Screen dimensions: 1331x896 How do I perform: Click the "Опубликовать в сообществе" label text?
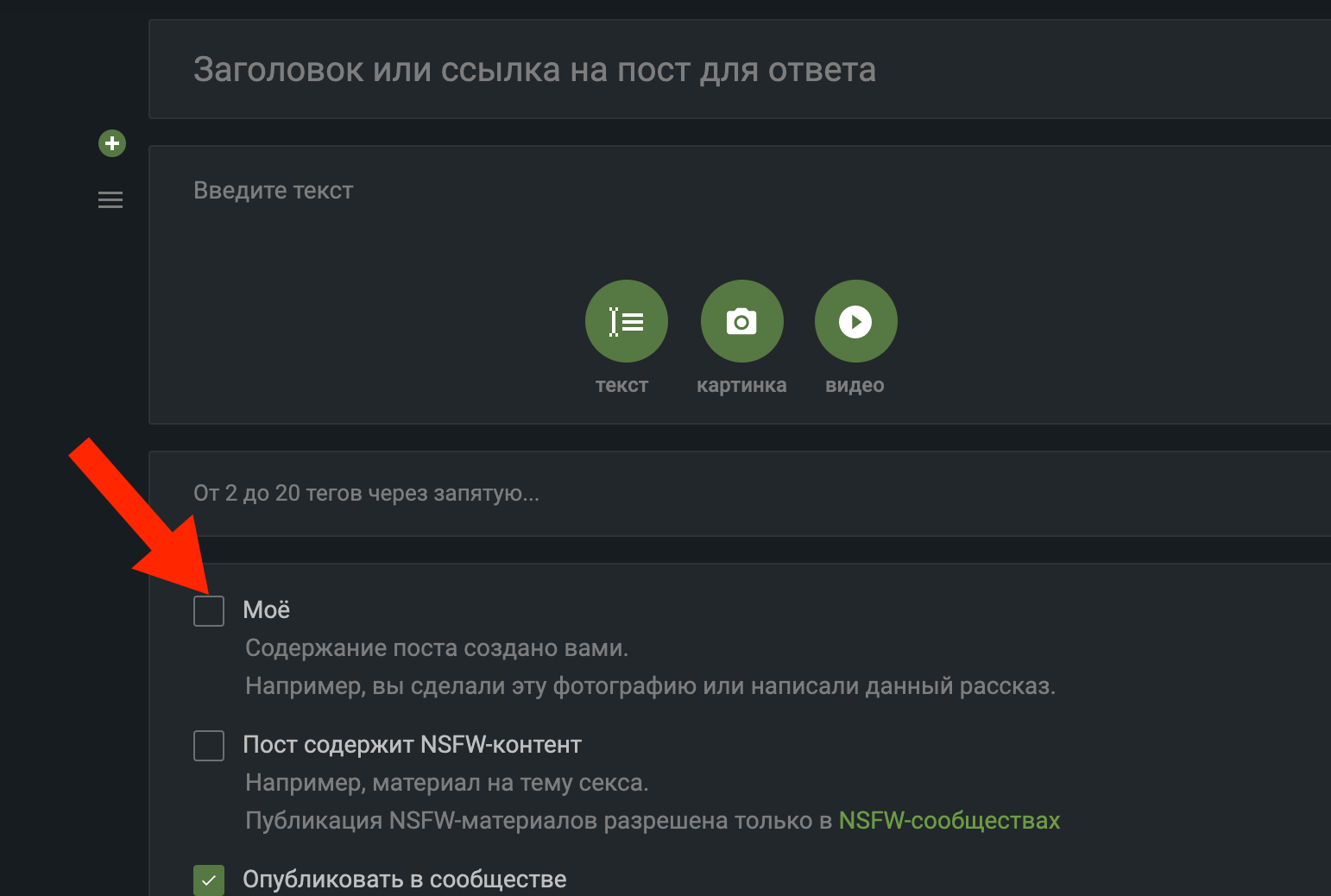point(405,880)
